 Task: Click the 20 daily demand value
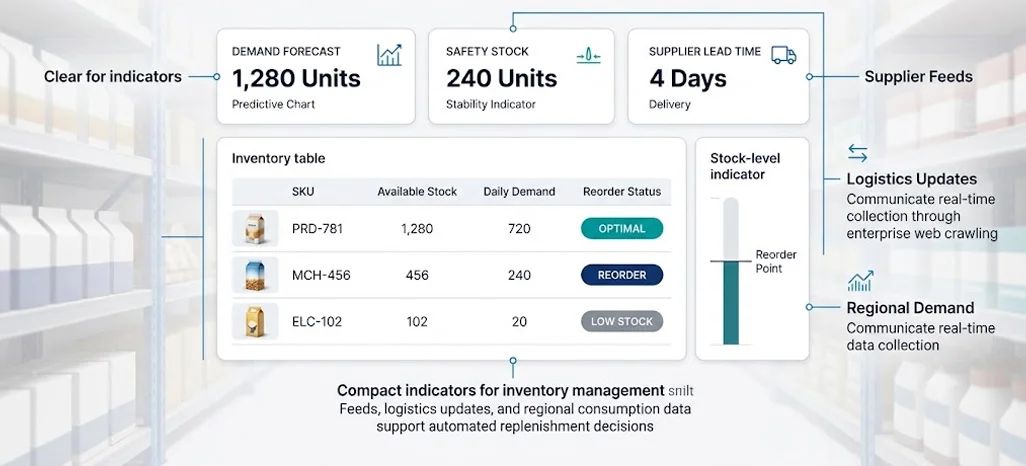(x=519, y=322)
